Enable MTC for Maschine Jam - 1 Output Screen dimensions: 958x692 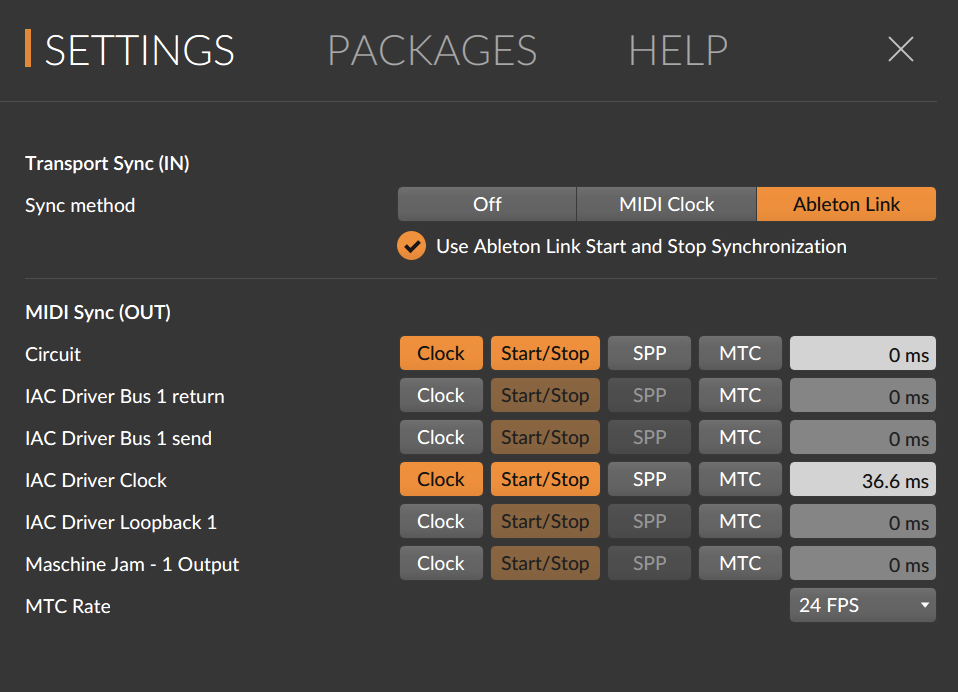tap(740, 563)
